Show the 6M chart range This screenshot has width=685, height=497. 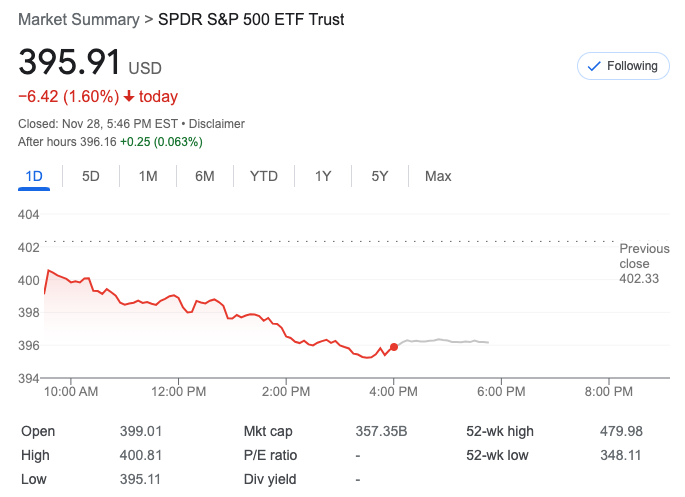tap(205, 176)
